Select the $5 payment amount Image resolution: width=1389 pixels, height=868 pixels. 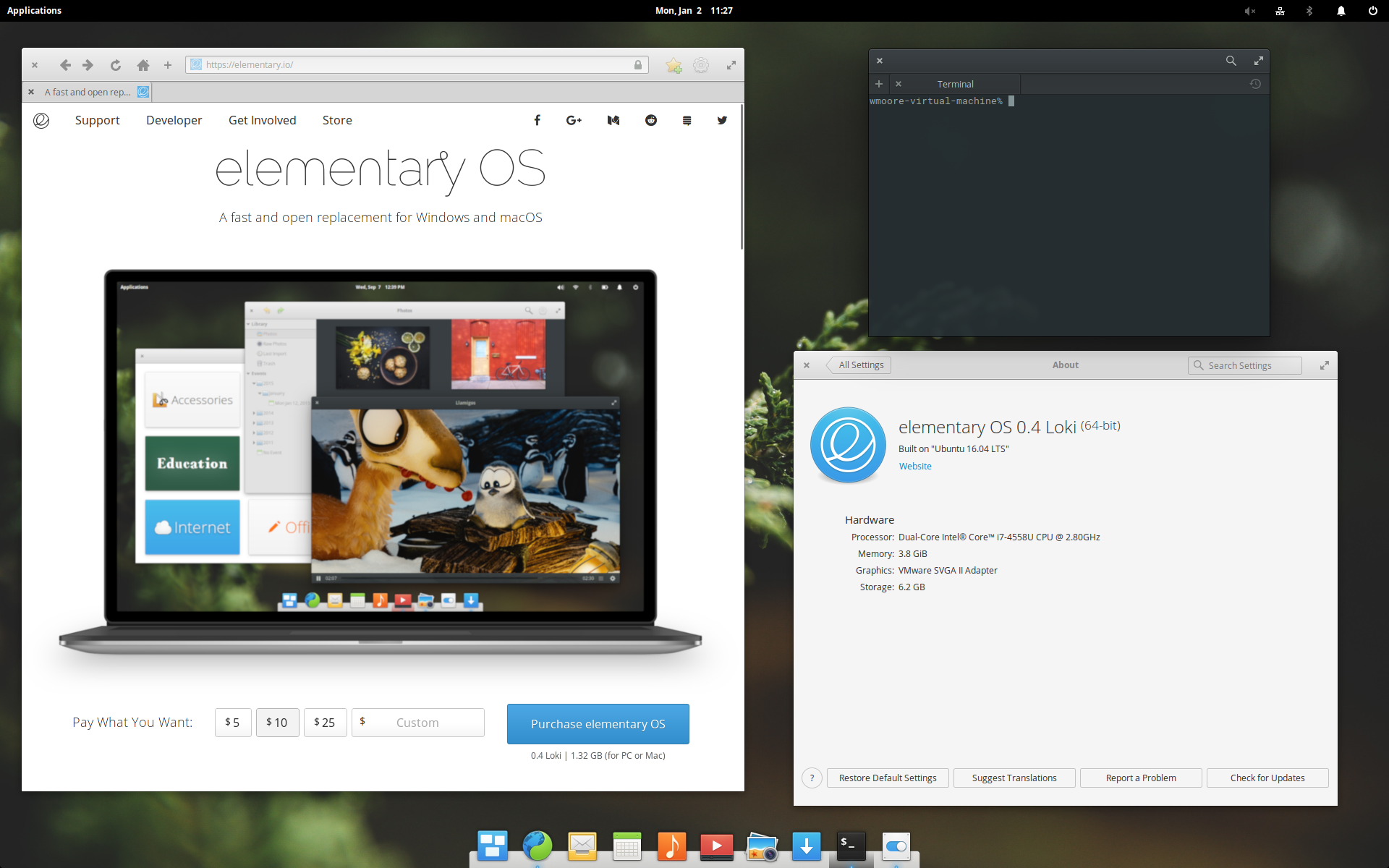pos(233,723)
